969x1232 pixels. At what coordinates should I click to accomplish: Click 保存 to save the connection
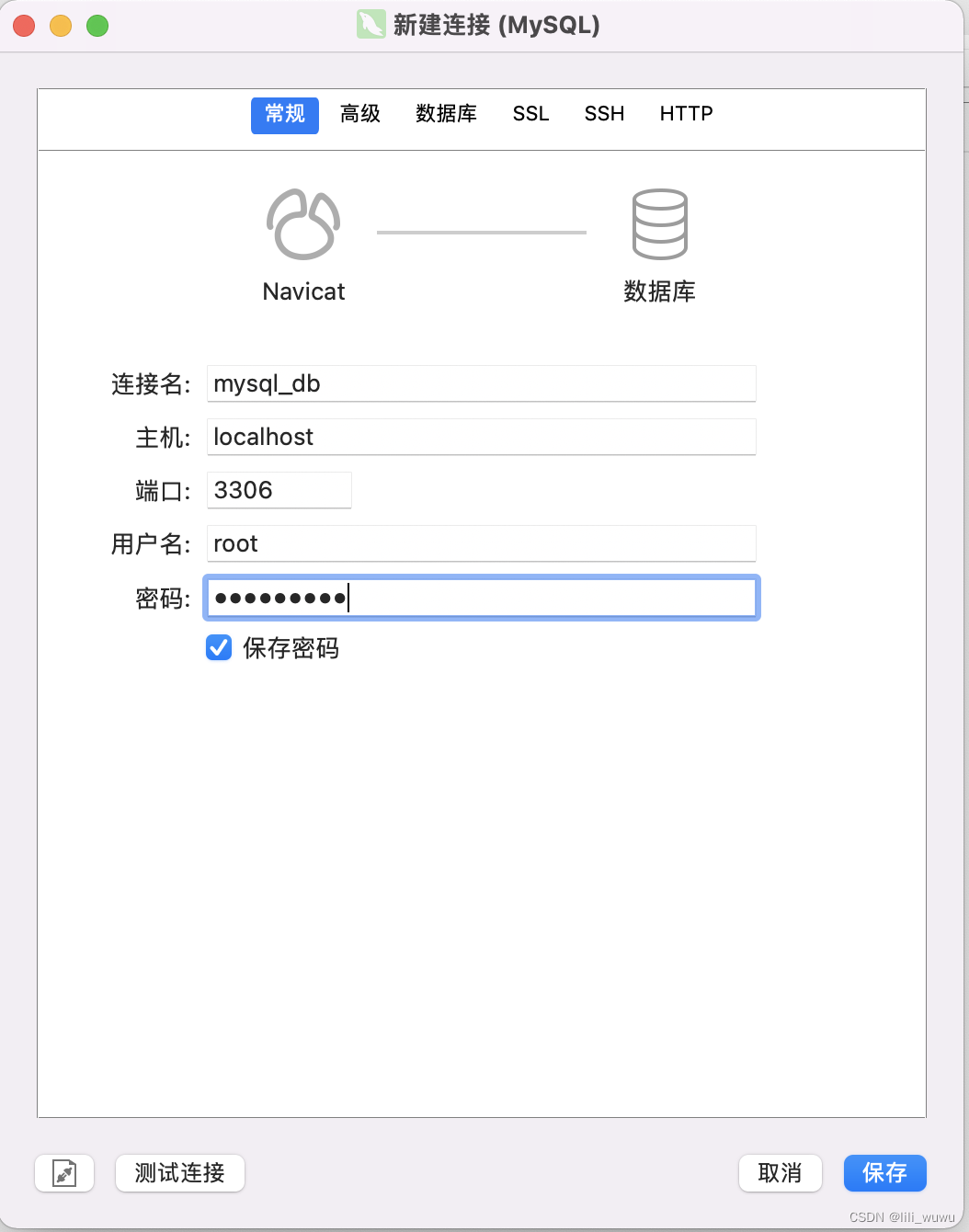(884, 1173)
